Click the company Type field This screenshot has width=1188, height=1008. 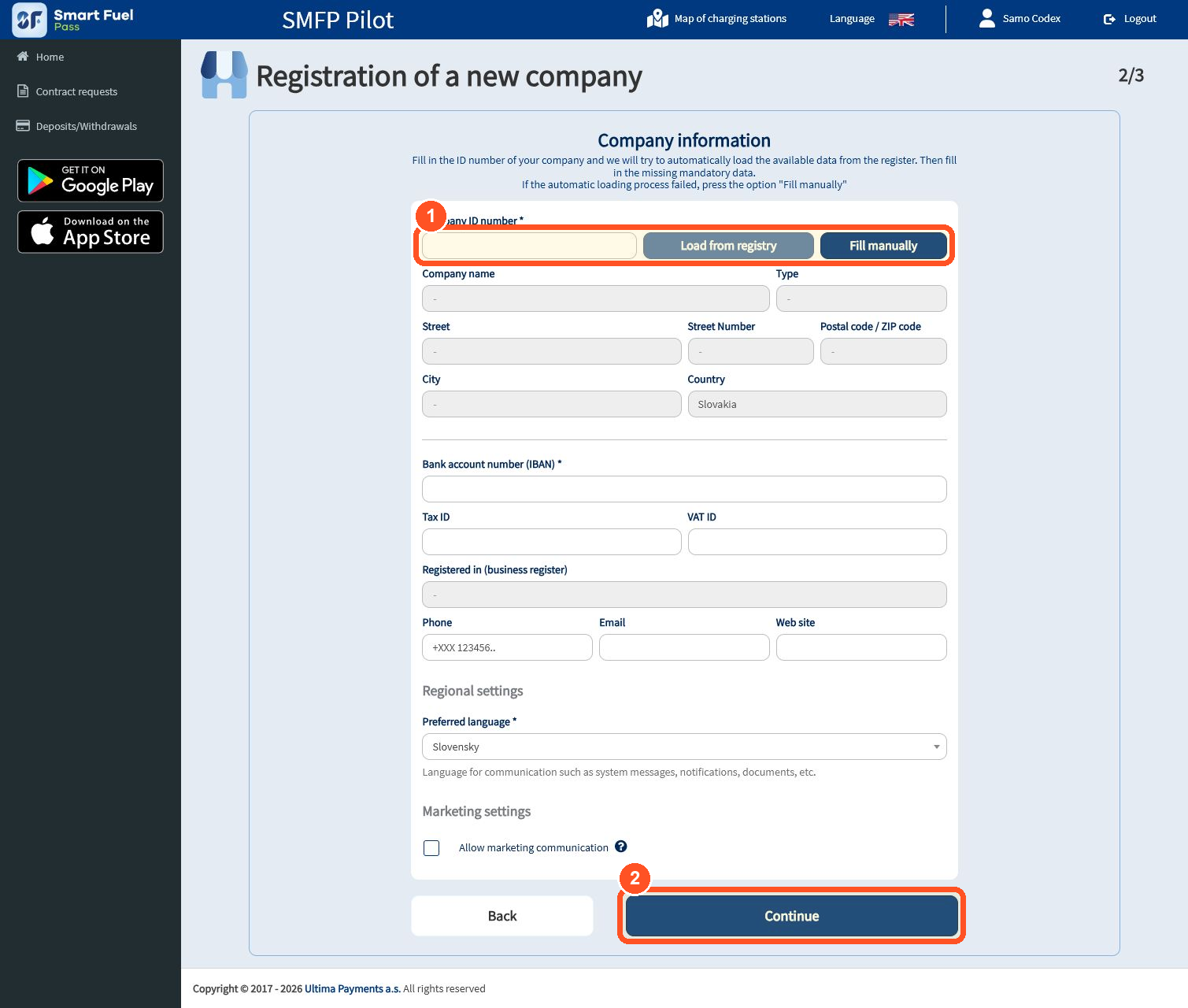click(861, 298)
